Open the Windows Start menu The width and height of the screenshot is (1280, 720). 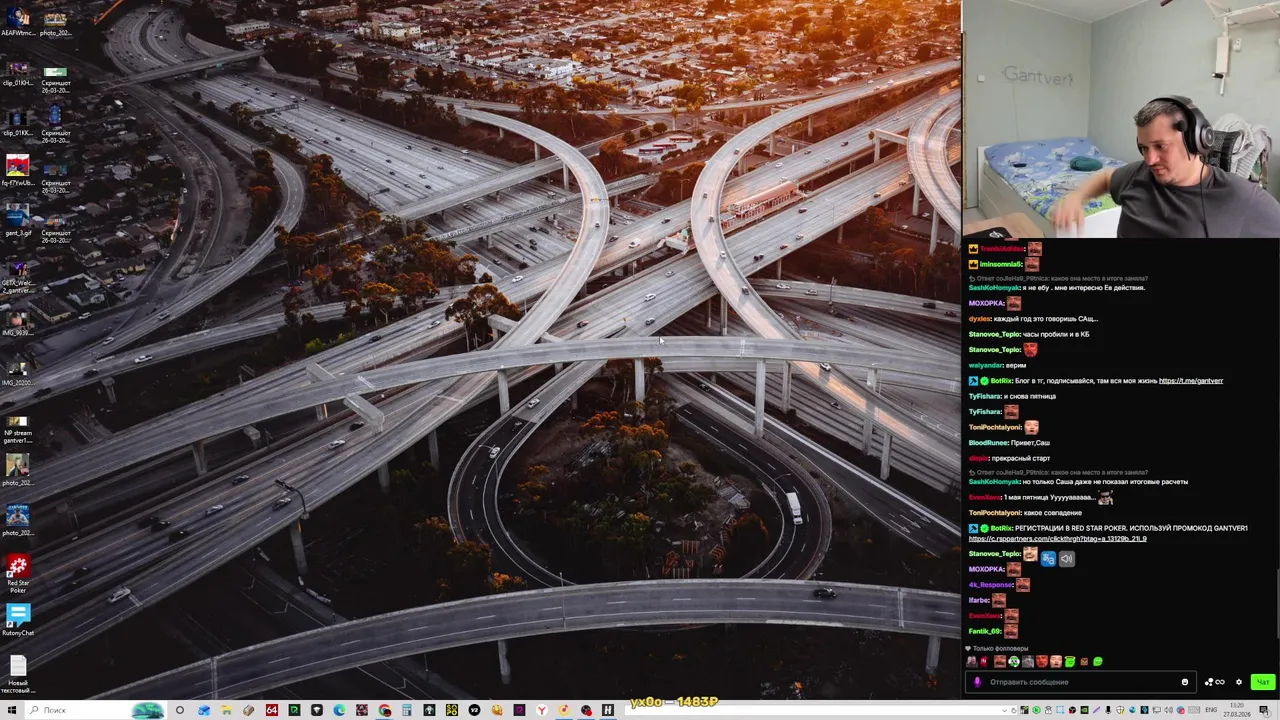[11, 710]
